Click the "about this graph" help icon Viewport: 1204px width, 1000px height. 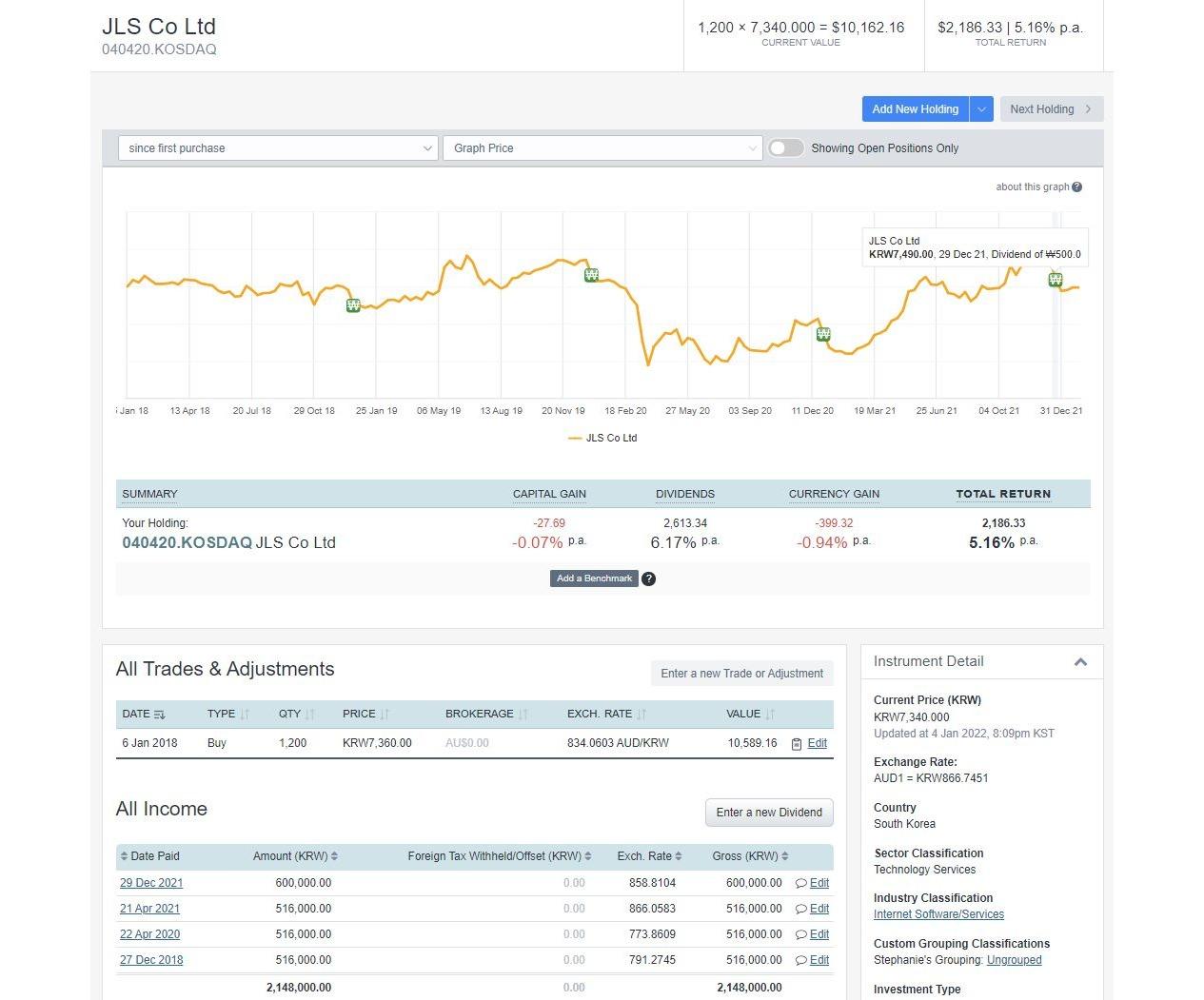pos(1076,186)
